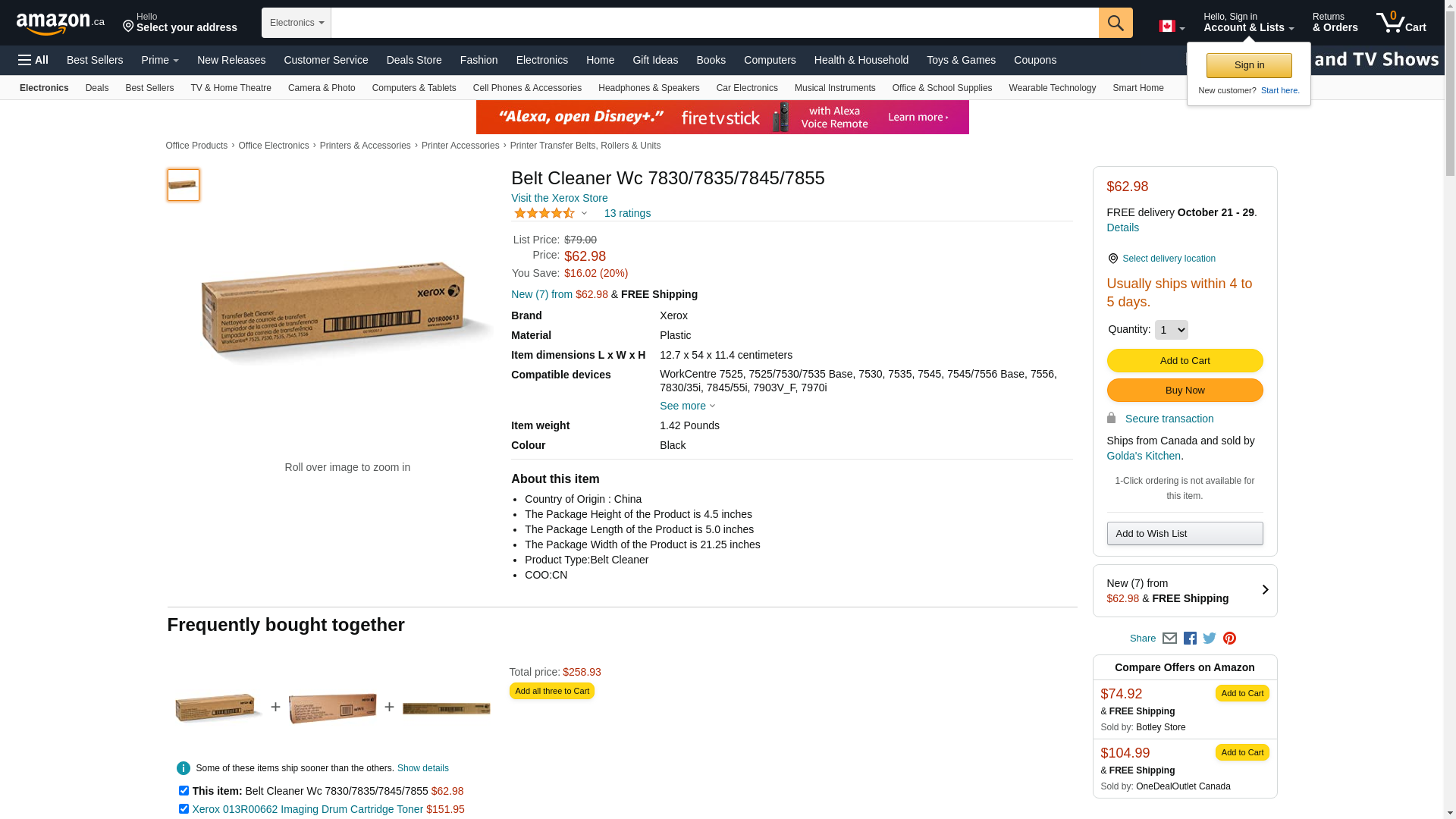Viewport: 1456px width, 819px height.
Task: Visit the Xerox Store link
Action: (x=559, y=198)
